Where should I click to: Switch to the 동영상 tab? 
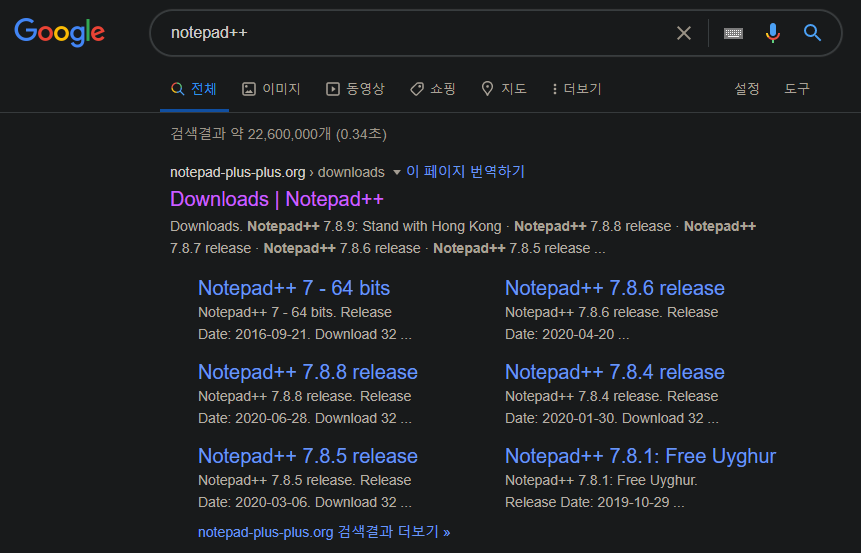click(x=355, y=89)
